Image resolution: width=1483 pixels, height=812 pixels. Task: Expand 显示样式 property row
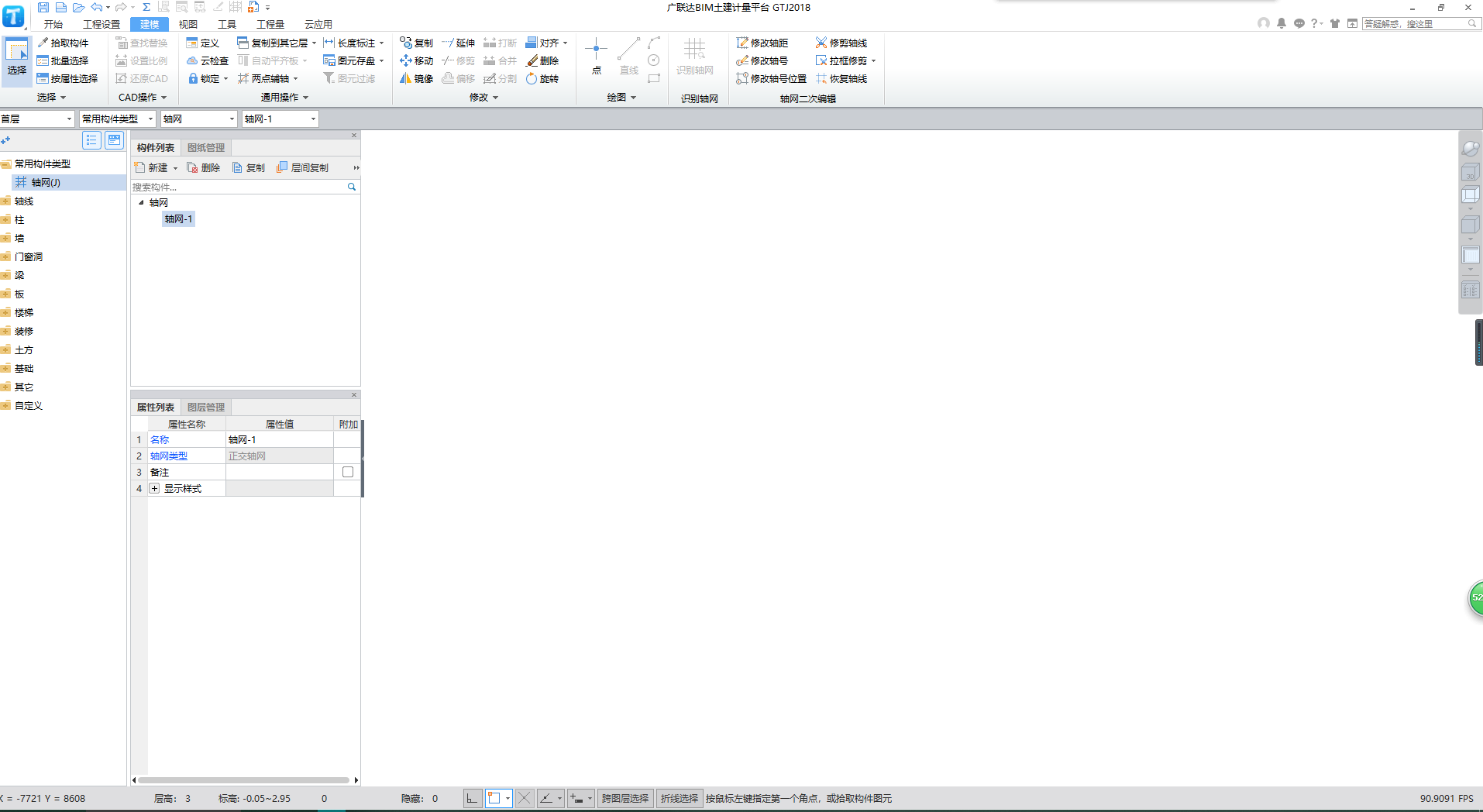tap(154, 488)
